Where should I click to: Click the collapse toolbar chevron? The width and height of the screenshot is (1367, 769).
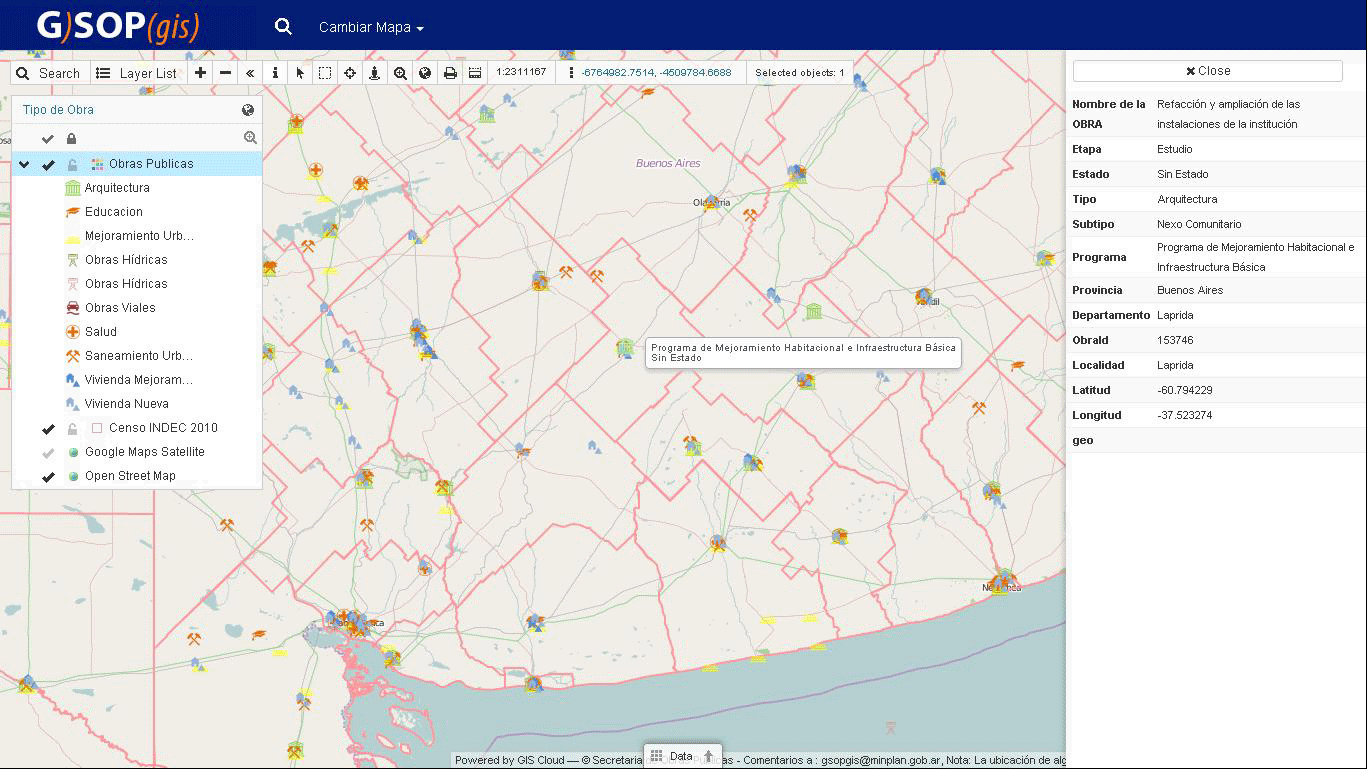pos(249,72)
